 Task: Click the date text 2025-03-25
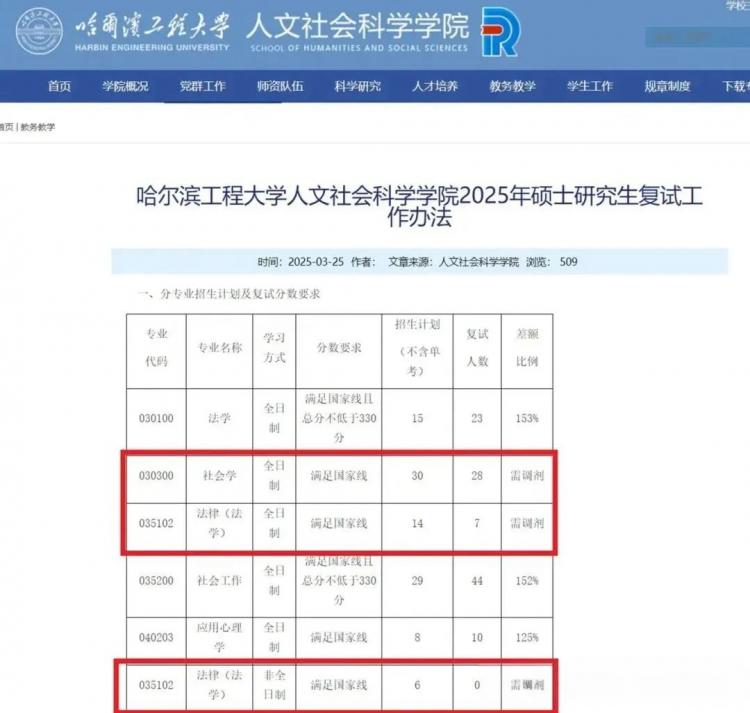[x=316, y=262]
